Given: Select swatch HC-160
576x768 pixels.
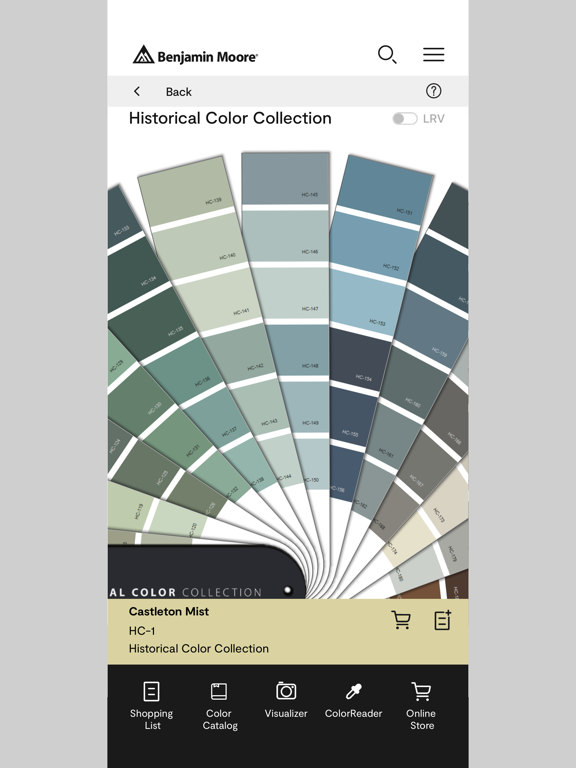Looking at the screenshot, I should (414, 382).
